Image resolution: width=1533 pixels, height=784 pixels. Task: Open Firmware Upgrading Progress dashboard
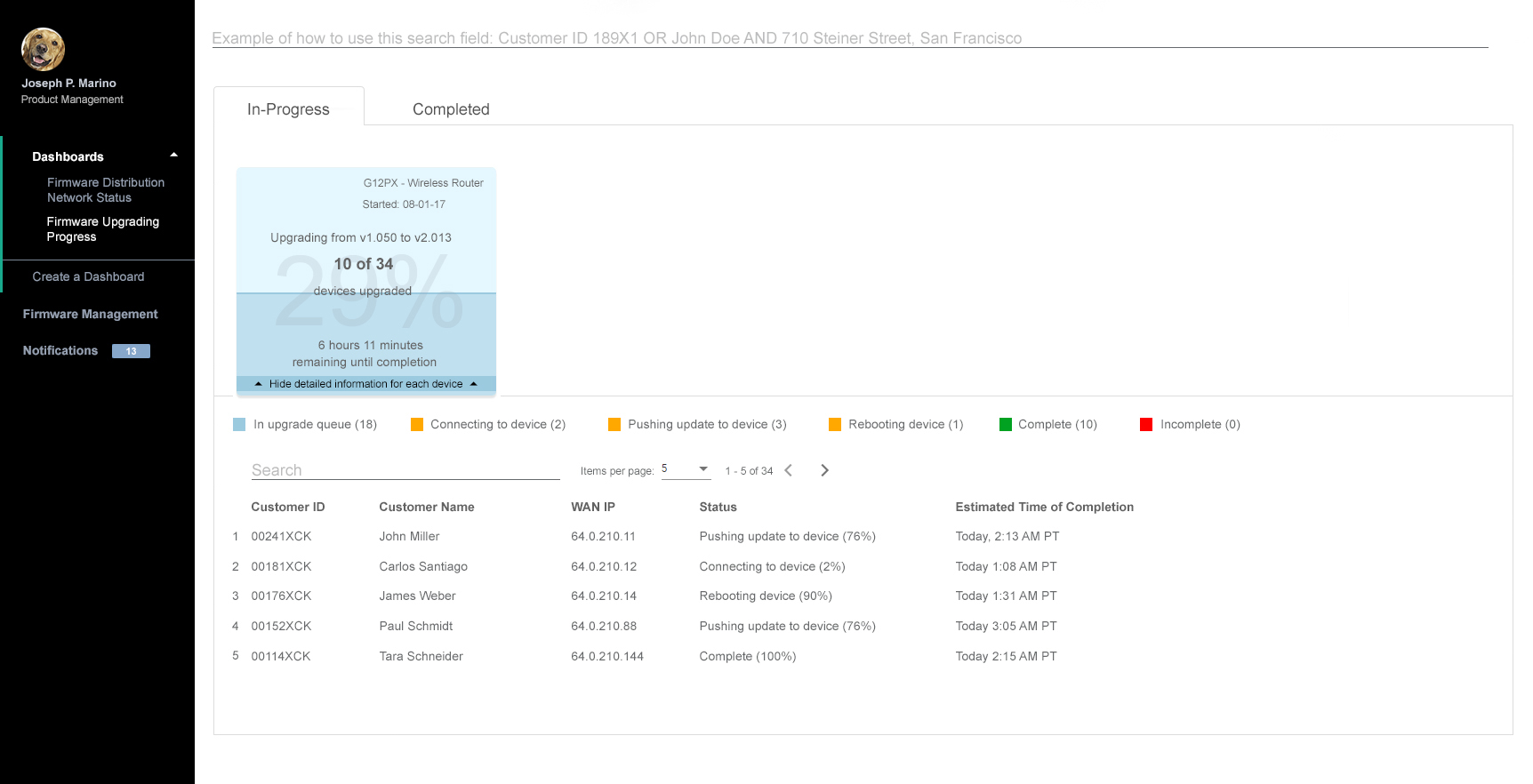[x=102, y=229]
